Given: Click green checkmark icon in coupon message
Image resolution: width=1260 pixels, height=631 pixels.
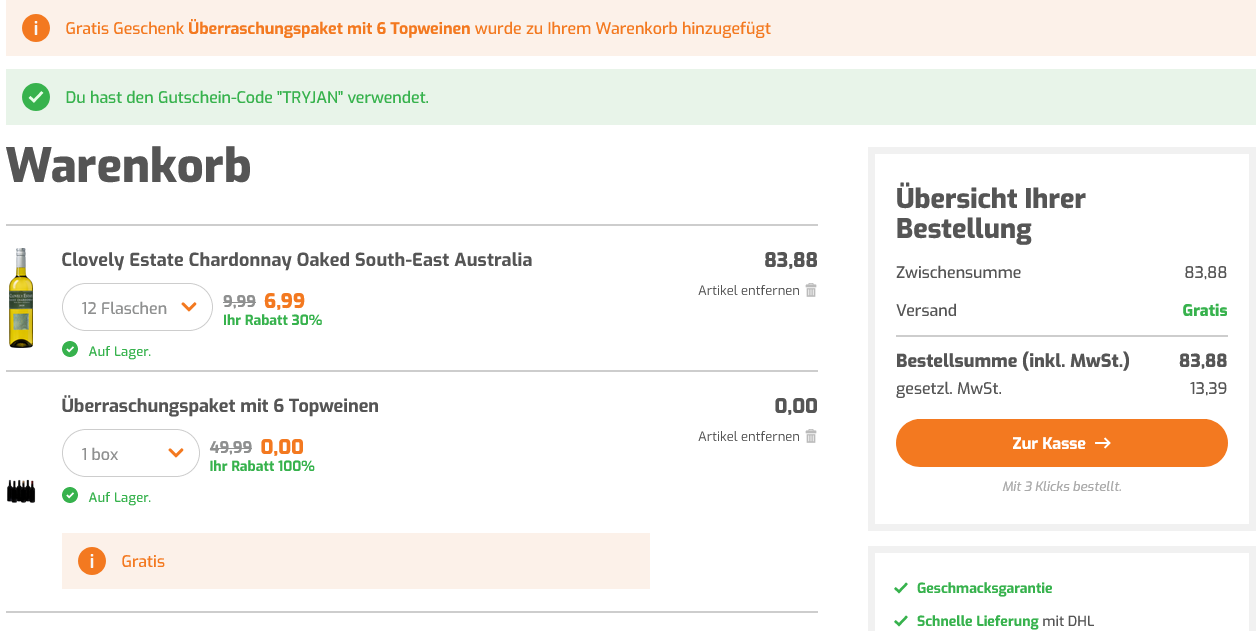Looking at the screenshot, I should click(x=35, y=97).
